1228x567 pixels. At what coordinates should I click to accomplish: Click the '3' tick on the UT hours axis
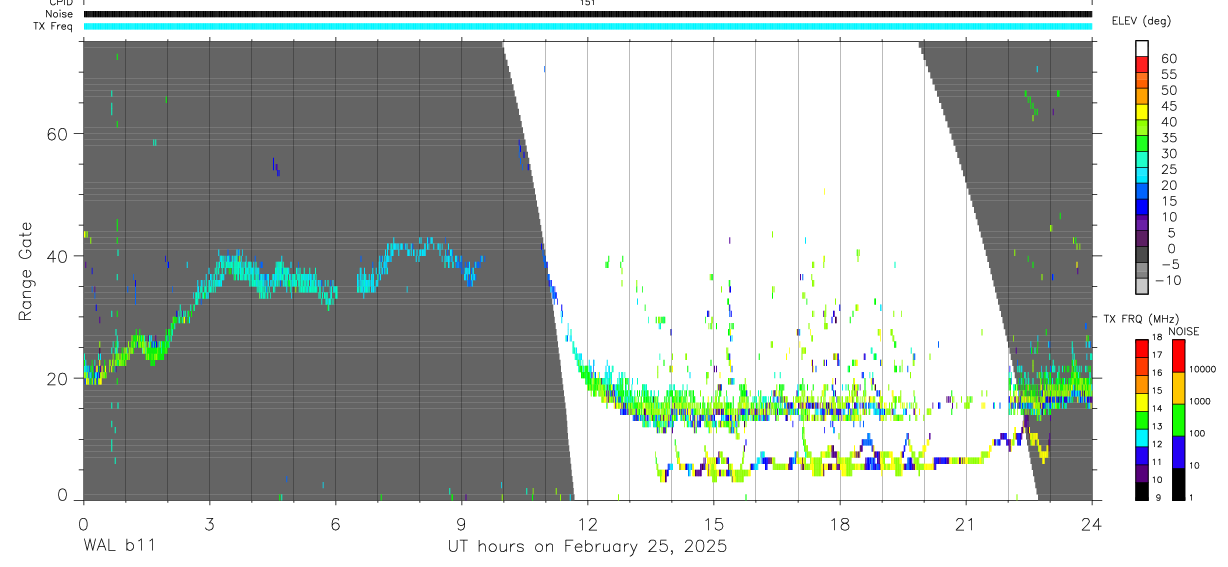[209, 523]
